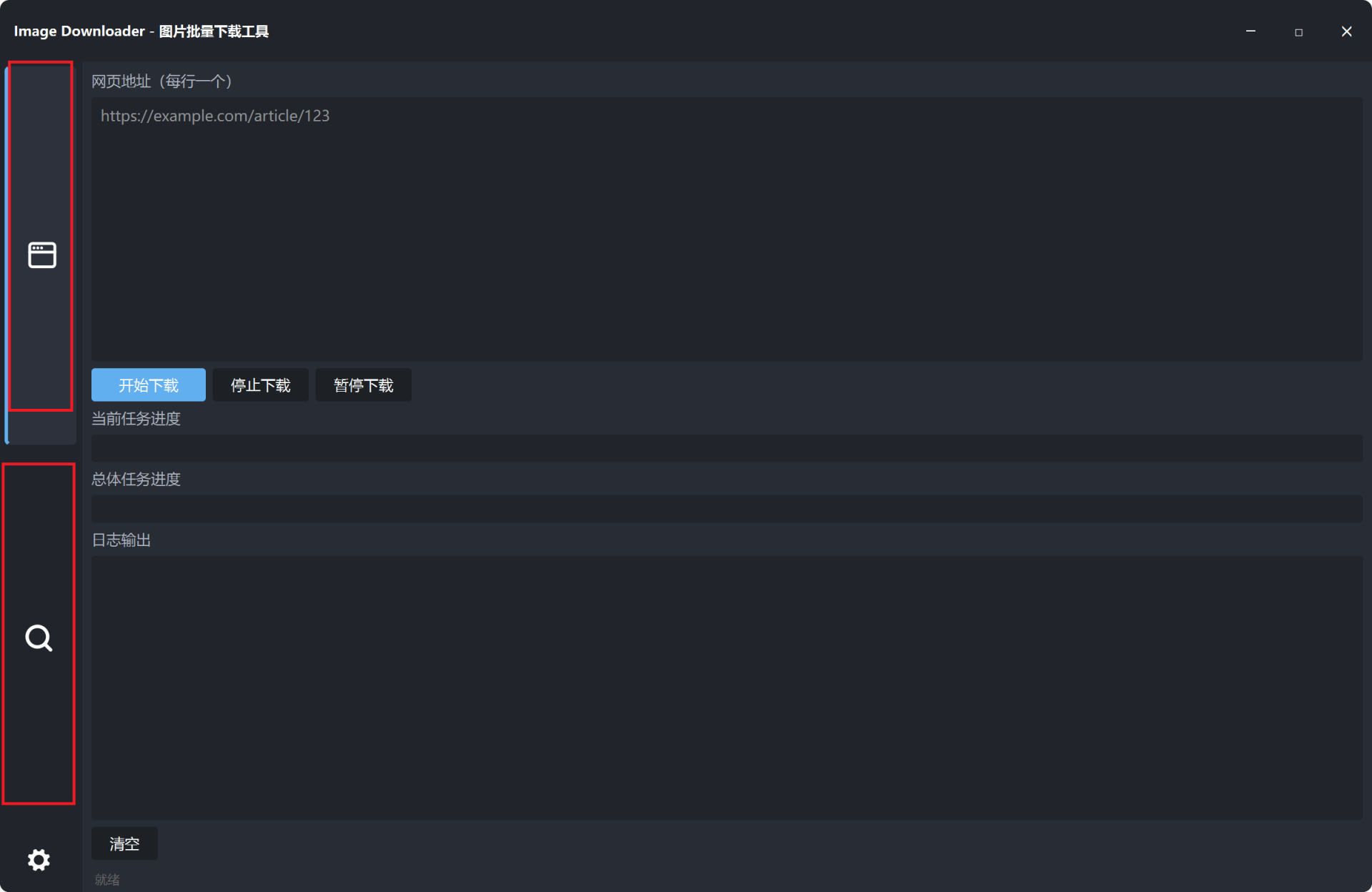Image resolution: width=1372 pixels, height=892 pixels.
Task: Pause with the 暂停下载 button
Action: (364, 385)
